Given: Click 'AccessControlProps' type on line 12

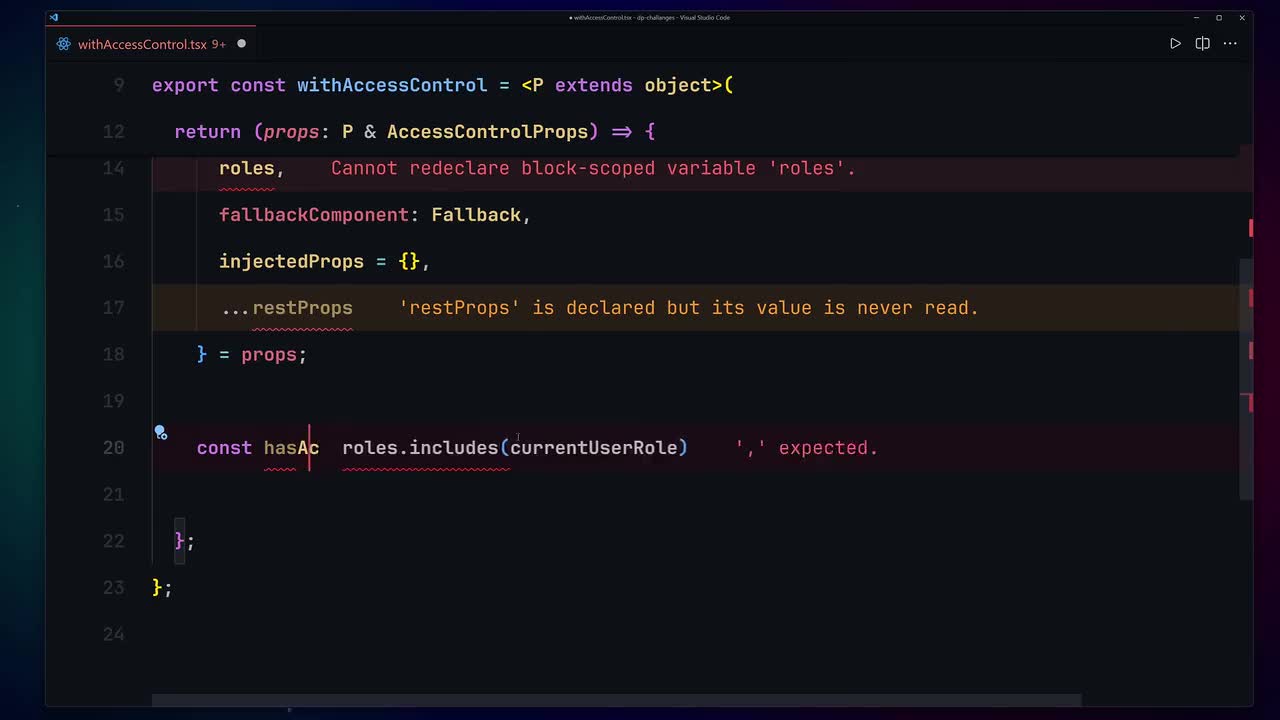Looking at the screenshot, I should pyautogui.click(x=487, y=131).
